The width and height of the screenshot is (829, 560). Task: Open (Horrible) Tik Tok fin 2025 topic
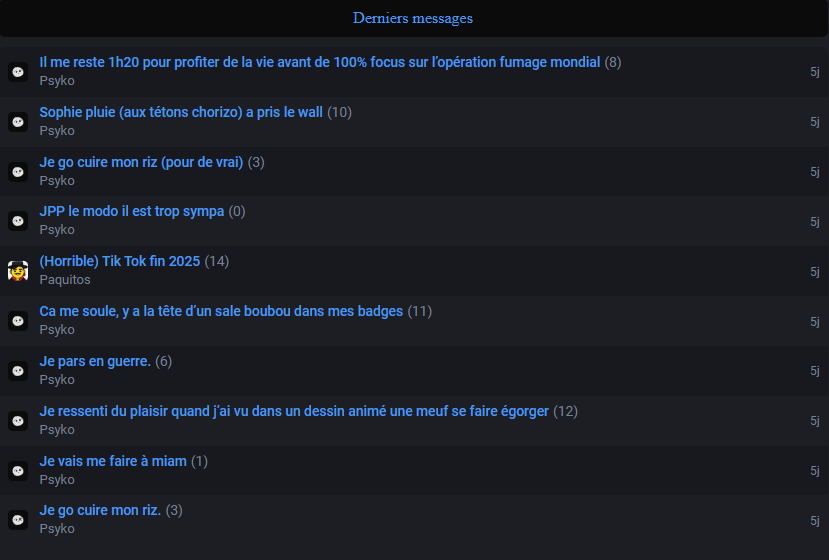120,261
